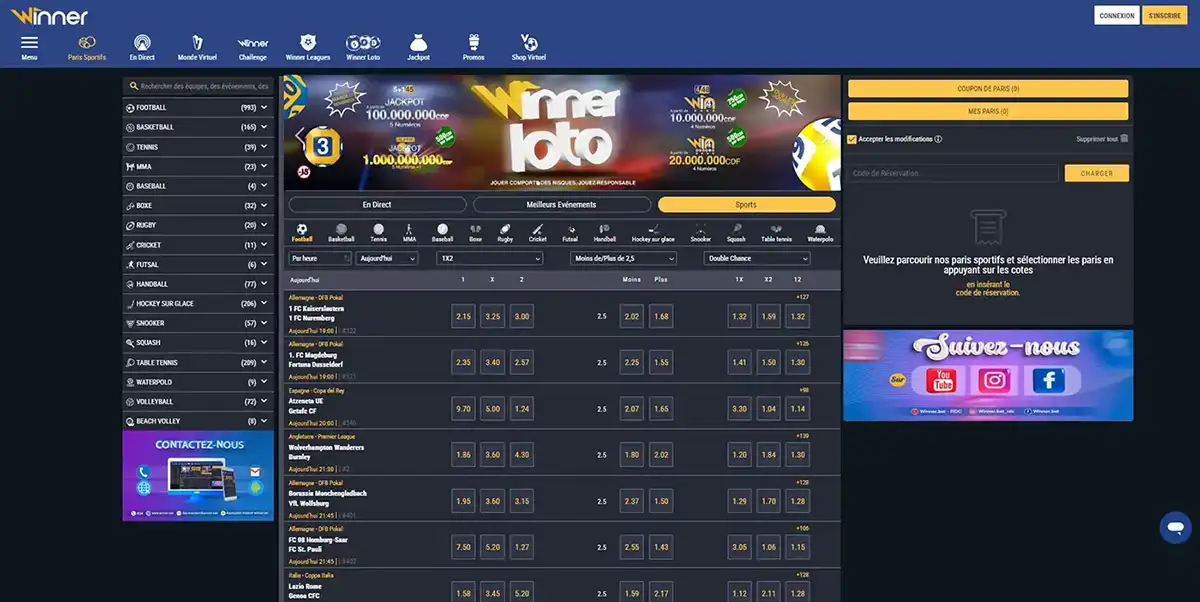Select MMA icon in sports strip
The width and height of the screenshot is (1200, 602).
click(x=409, y=232)
